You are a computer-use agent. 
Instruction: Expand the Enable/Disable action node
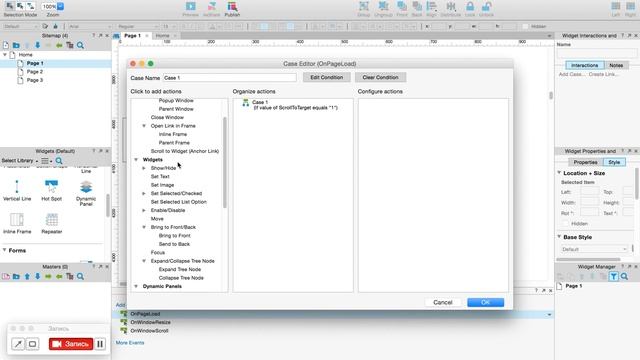(x=144, y=210)
